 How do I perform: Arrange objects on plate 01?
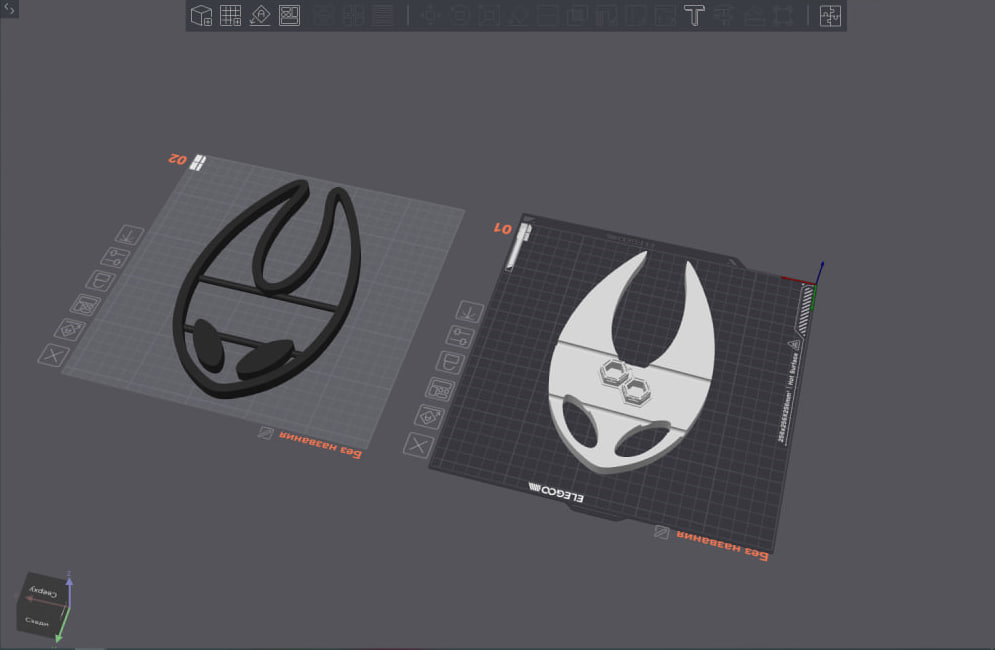[440, 389]
